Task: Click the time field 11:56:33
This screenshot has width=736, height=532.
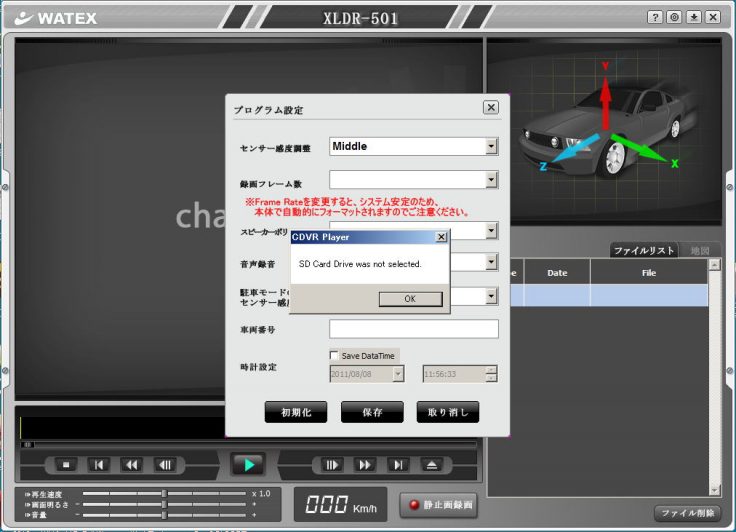Action: pos(453,374)
